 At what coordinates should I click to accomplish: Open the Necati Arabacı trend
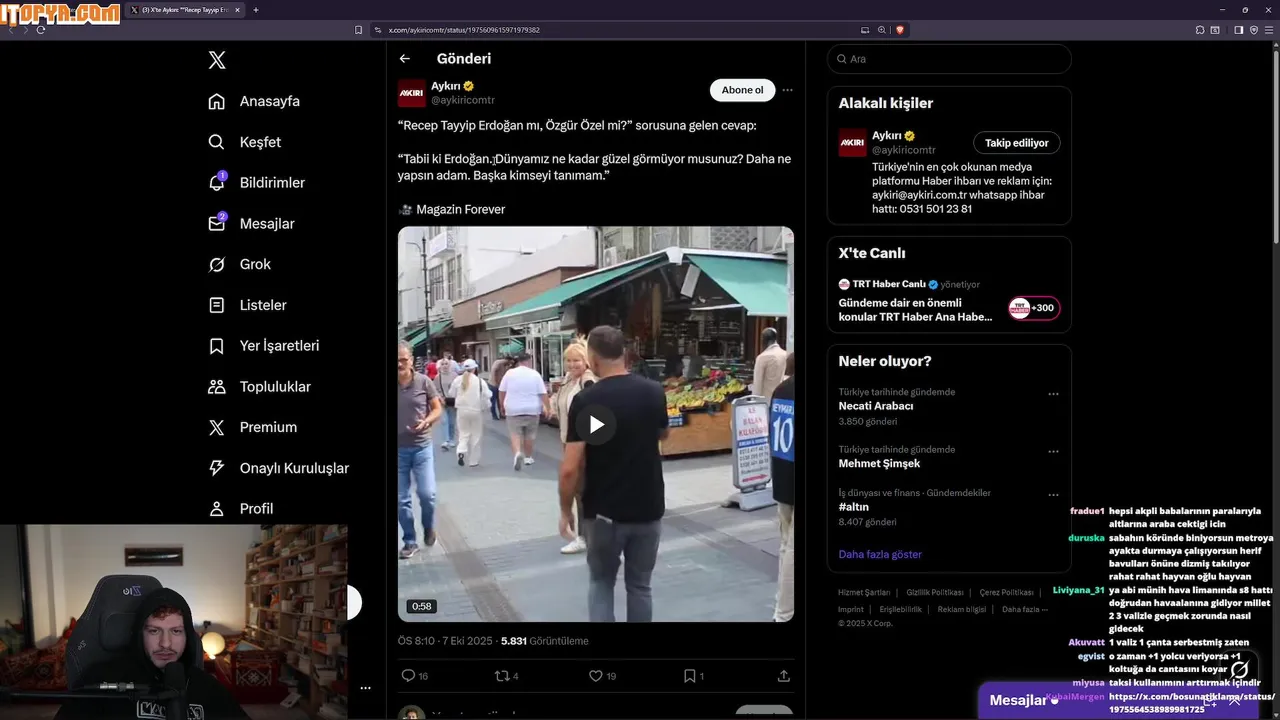(875, 406)
